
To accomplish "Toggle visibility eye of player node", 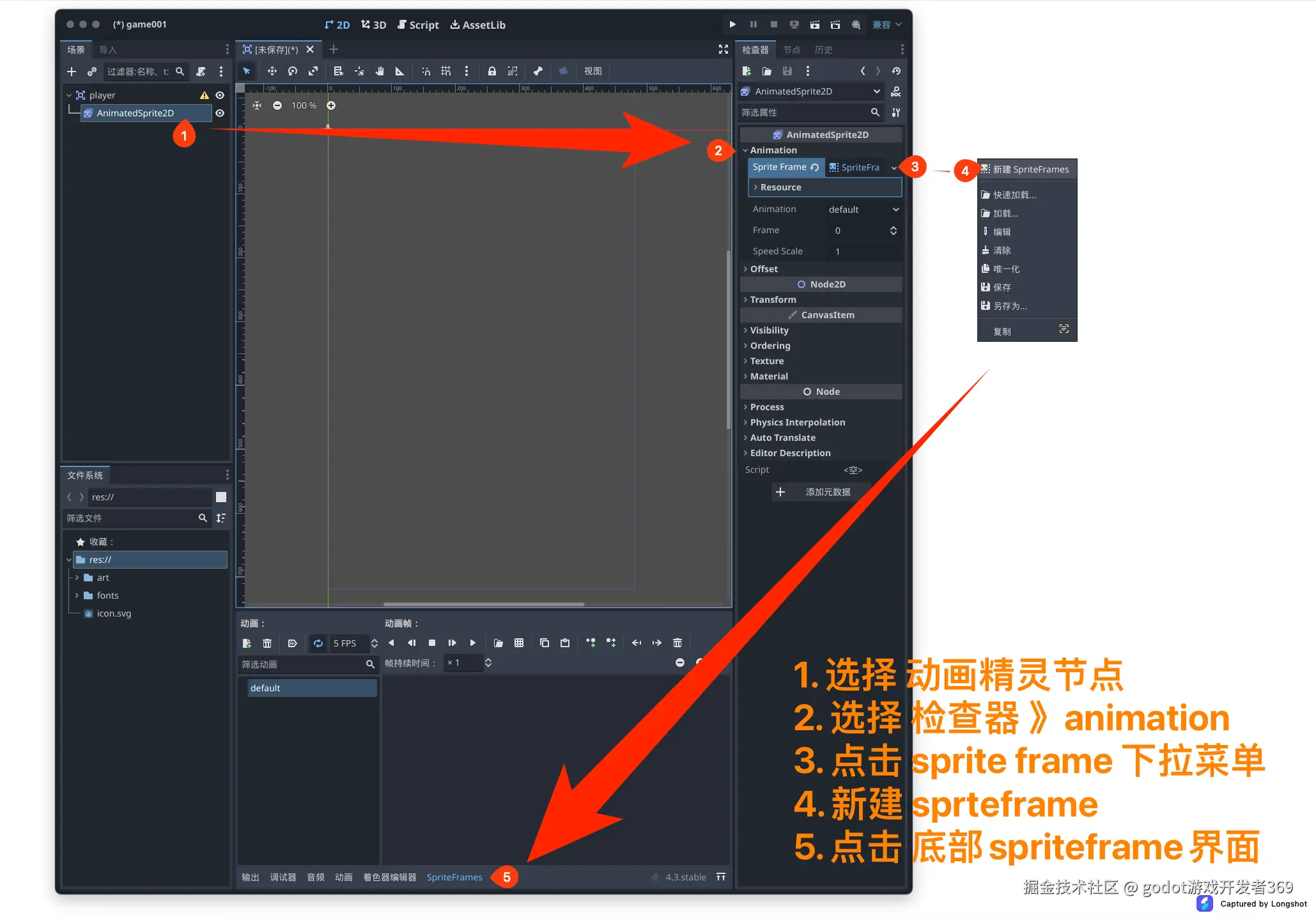I will click(220, 95).
